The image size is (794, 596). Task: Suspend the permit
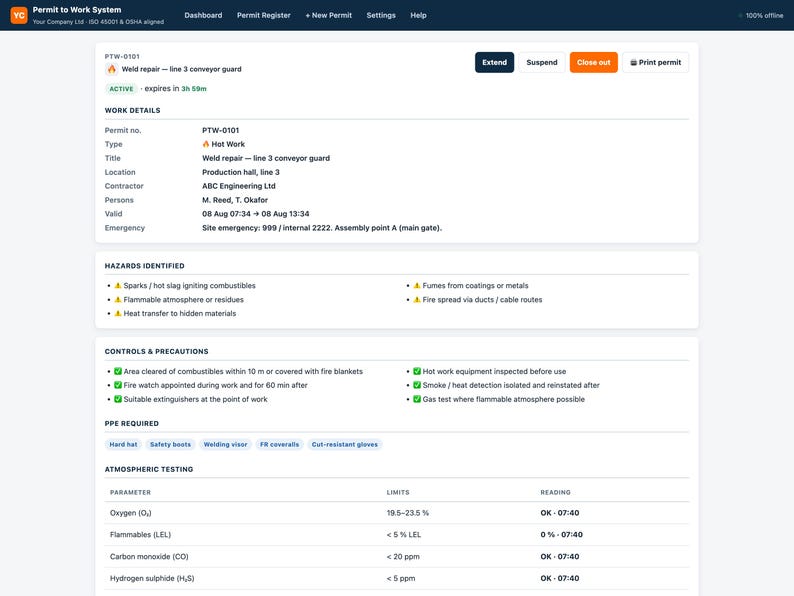point(542,62)
